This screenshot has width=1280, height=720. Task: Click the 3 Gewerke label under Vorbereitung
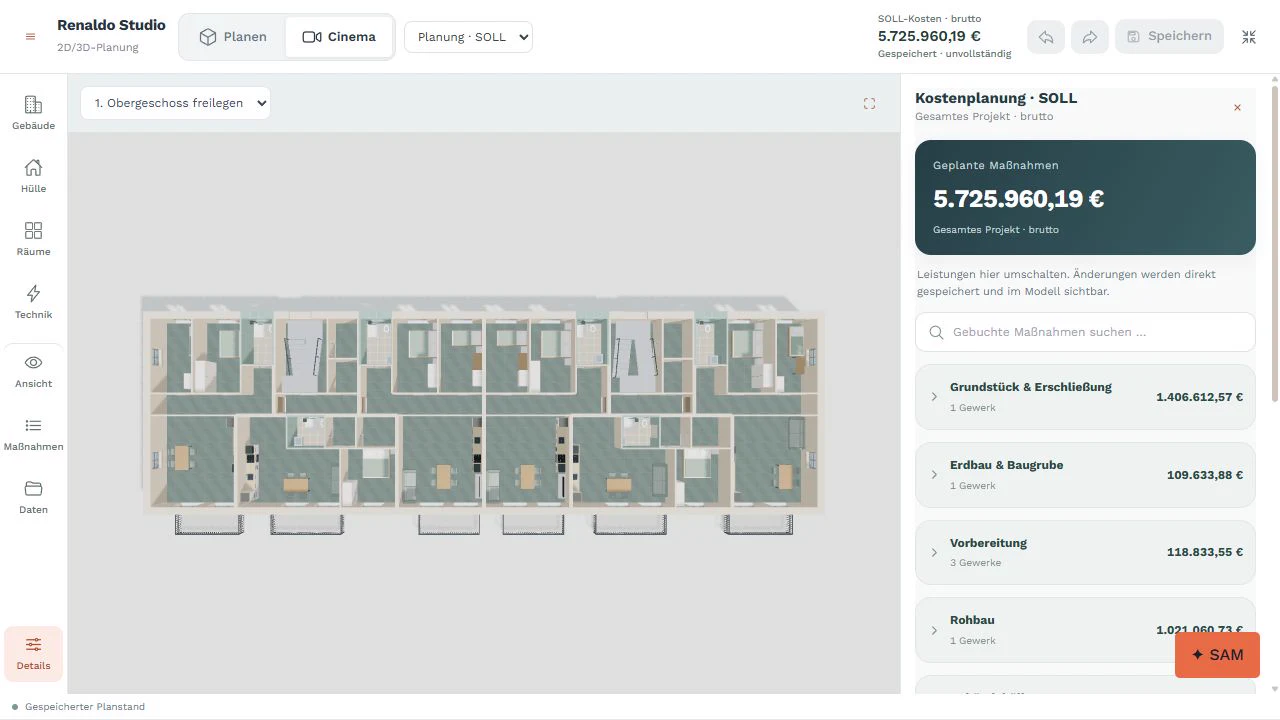pos(974,563)
